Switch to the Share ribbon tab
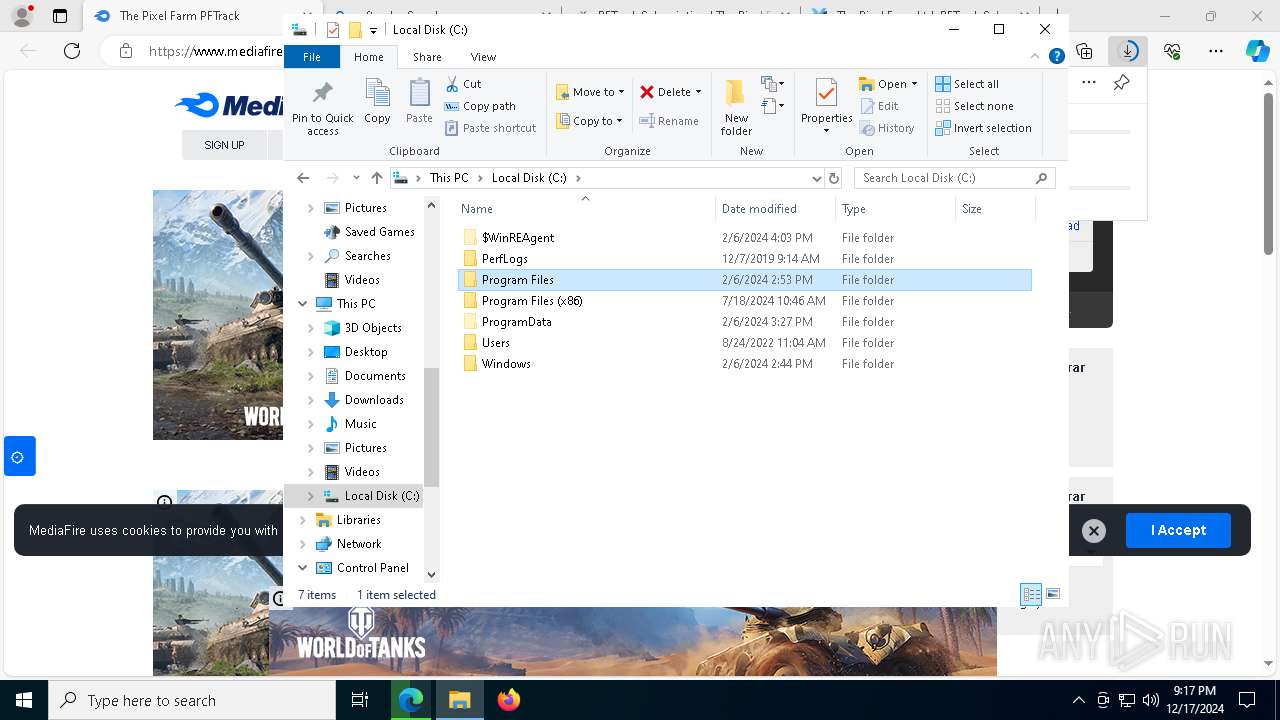Image resolution: width=1280 pixels, height=720 pixels. 427,57
